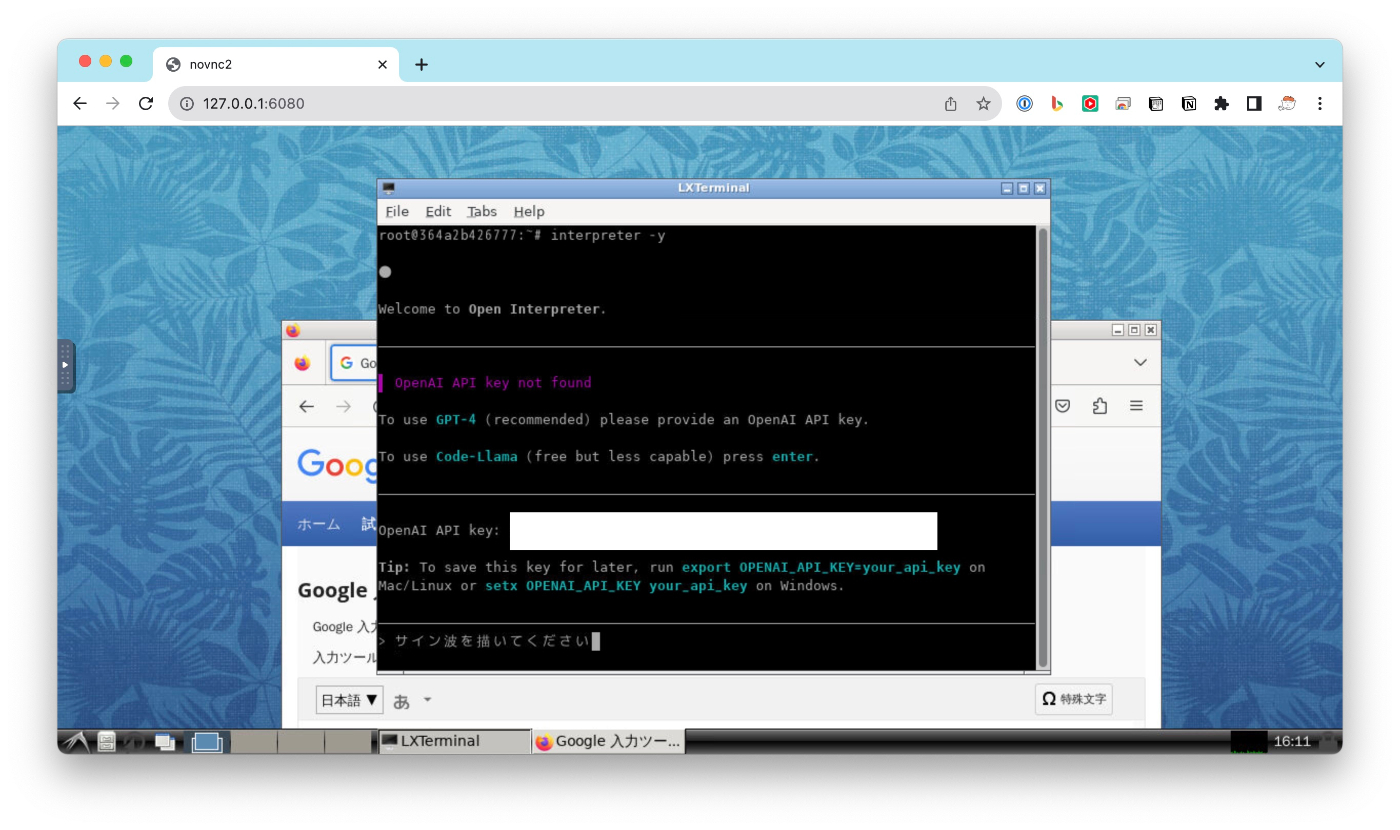Viewport: 1400px width, 830px height.
Task: View site information icon beside 127.0.0.1:6080
Action: [186, 104]
